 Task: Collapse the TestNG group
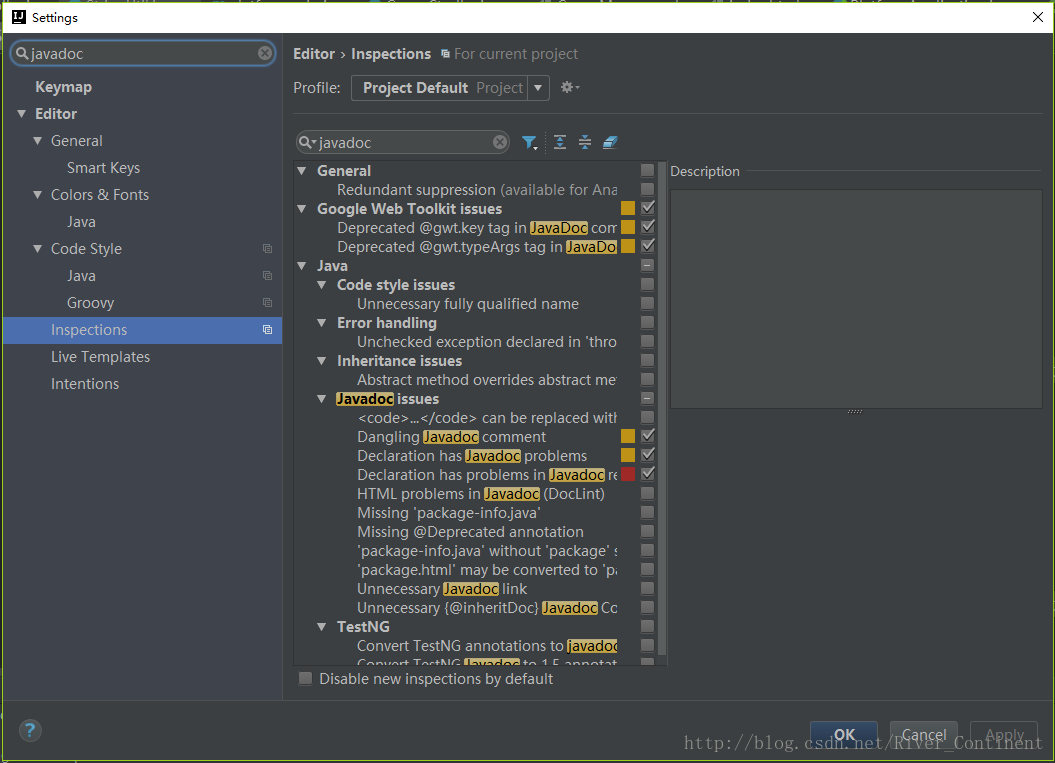[x=322, y=626]
